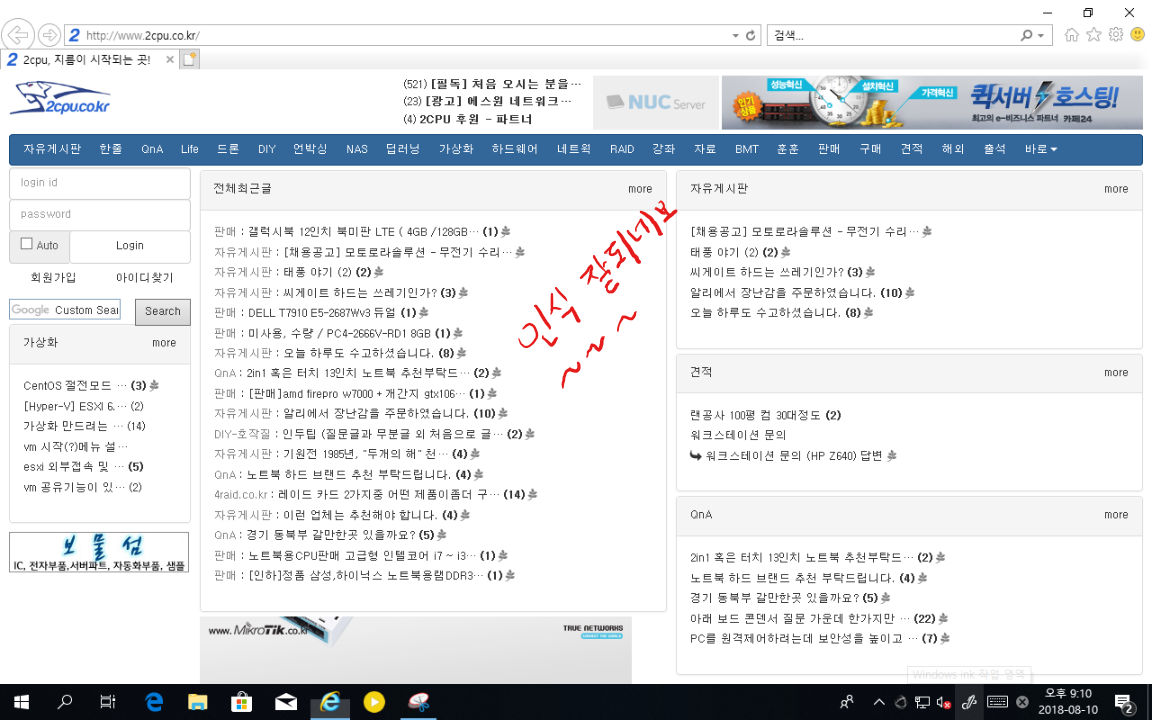The image size is (1152, 720).
Task: Open the 2CPU 후원 - 파트너 notice
Action: pyautogui.click(x=475, y=119)
